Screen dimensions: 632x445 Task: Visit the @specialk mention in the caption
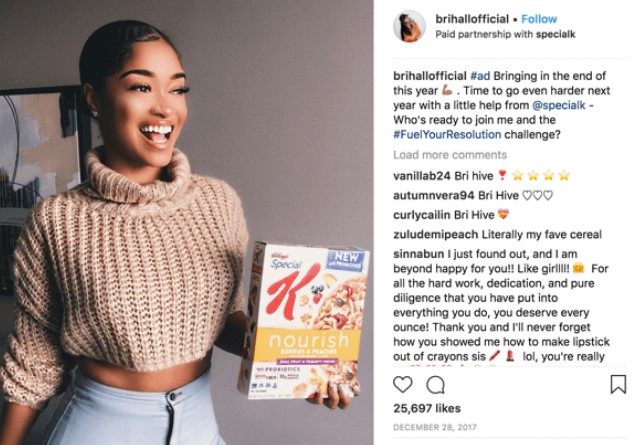[x=558, y=105]
